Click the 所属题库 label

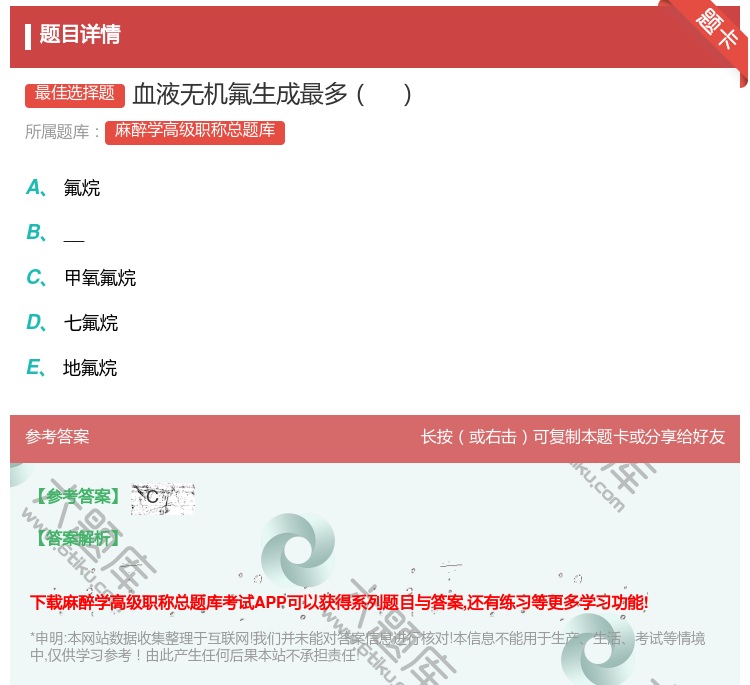click(62, 132)
